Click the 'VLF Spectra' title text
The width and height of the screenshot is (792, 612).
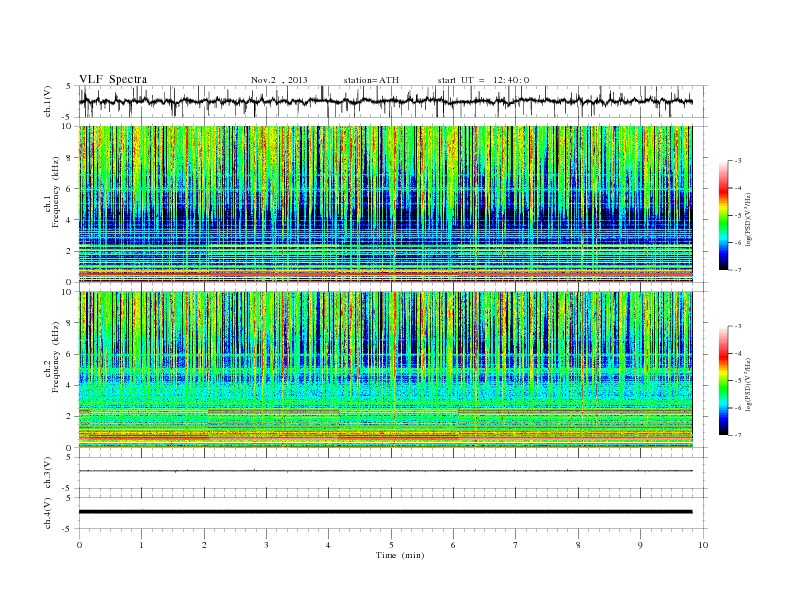click(x=113, y=79)
